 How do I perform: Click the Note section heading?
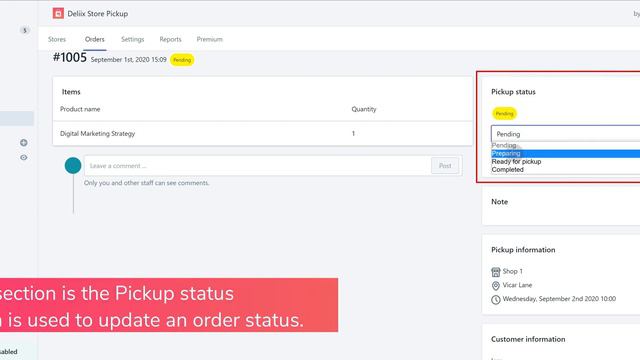tap(500, 202)
